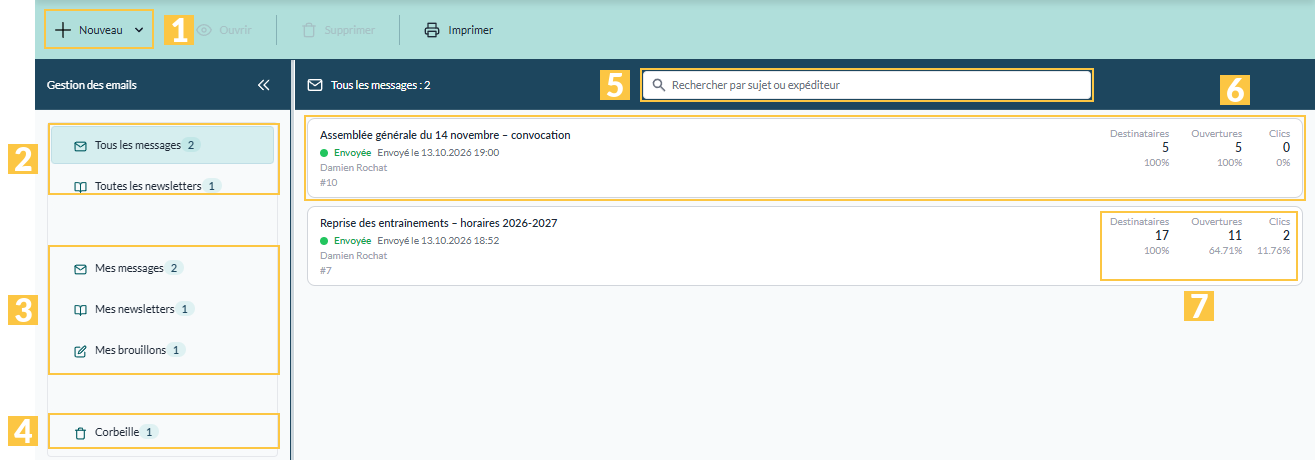Click the green Envoyée status dot of Assemblée générale
Screen dimensions: 1315x460
(x=324, y=153)
